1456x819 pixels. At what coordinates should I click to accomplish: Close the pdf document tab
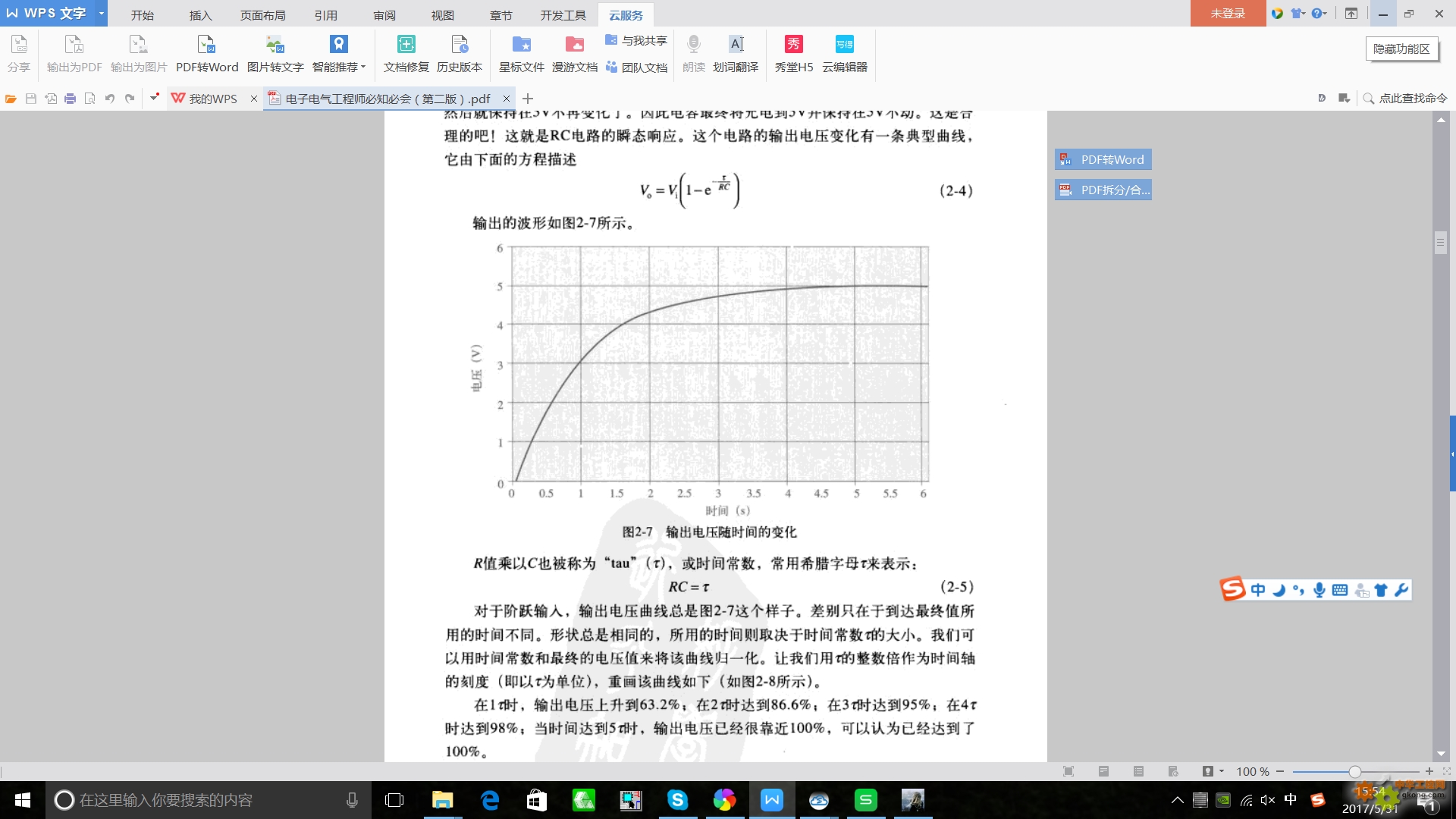pos(507,99)
